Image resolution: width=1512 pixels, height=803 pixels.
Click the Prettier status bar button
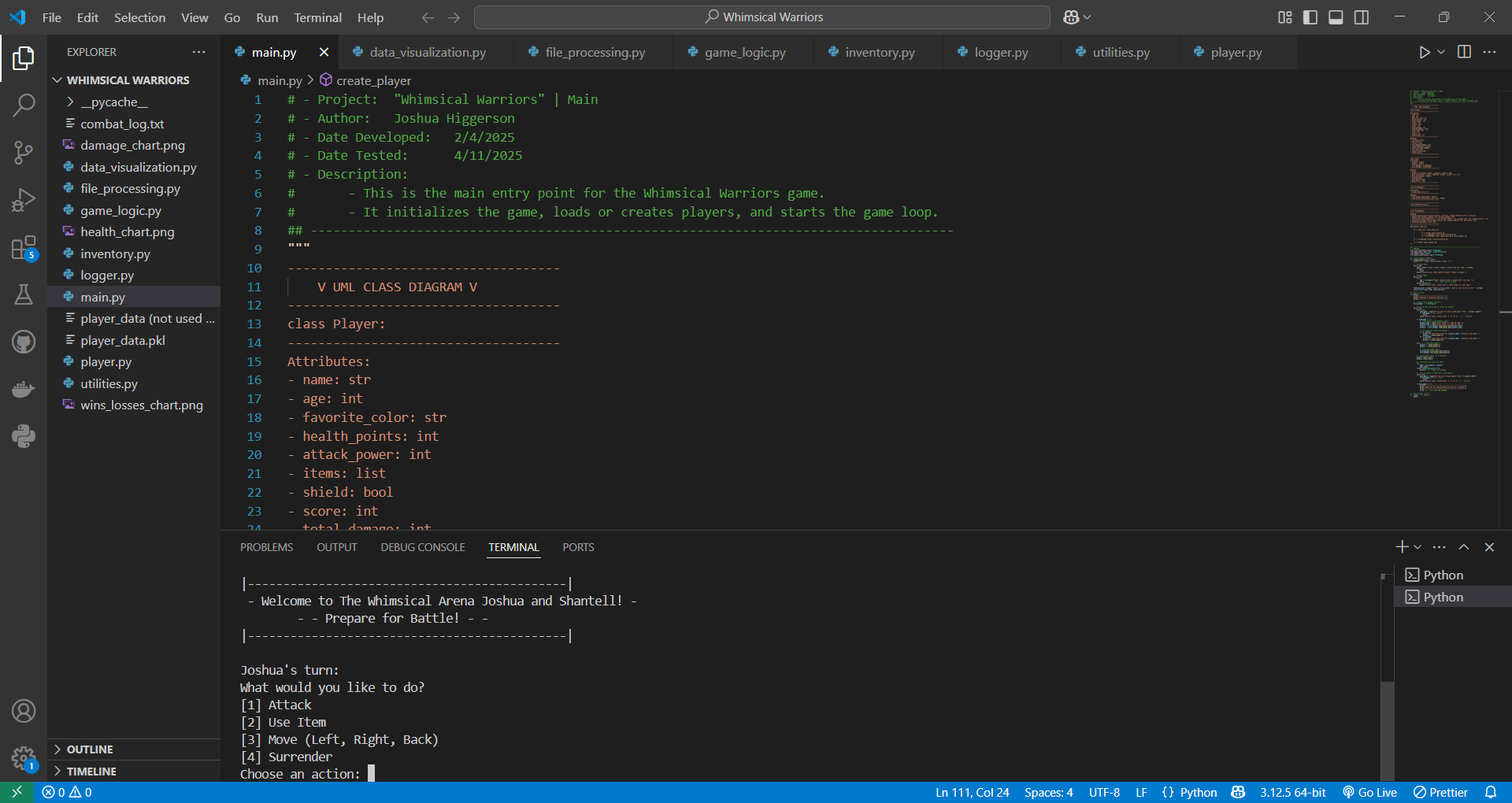pos(1440,792)
